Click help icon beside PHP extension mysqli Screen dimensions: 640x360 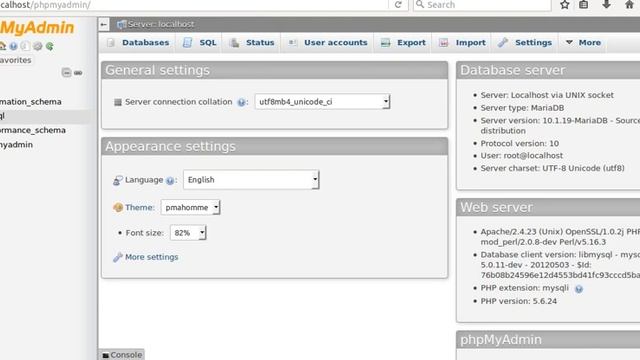(578, 289)
